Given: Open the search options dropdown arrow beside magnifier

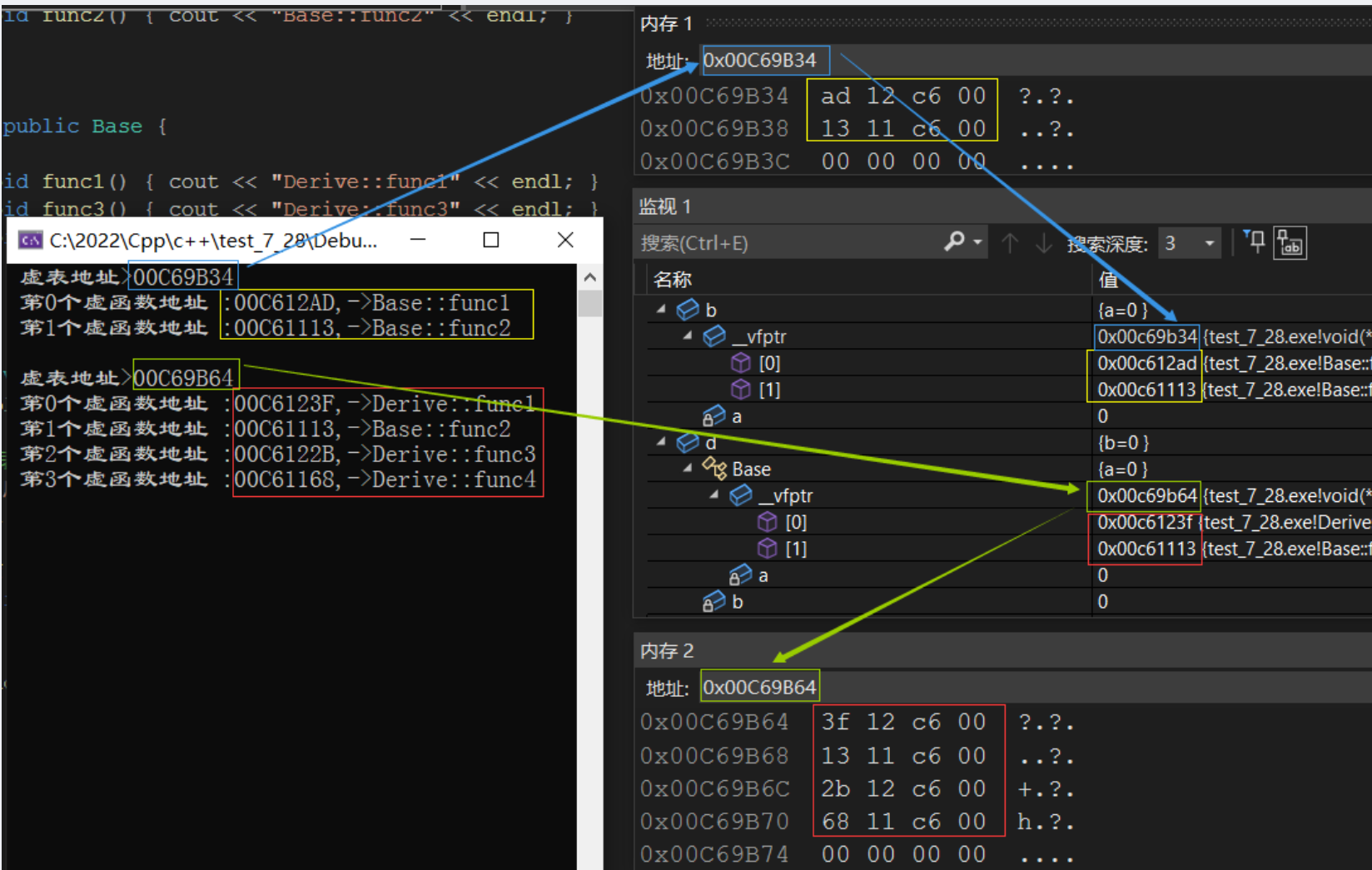Looking at the screenshot, I should 978,243.
